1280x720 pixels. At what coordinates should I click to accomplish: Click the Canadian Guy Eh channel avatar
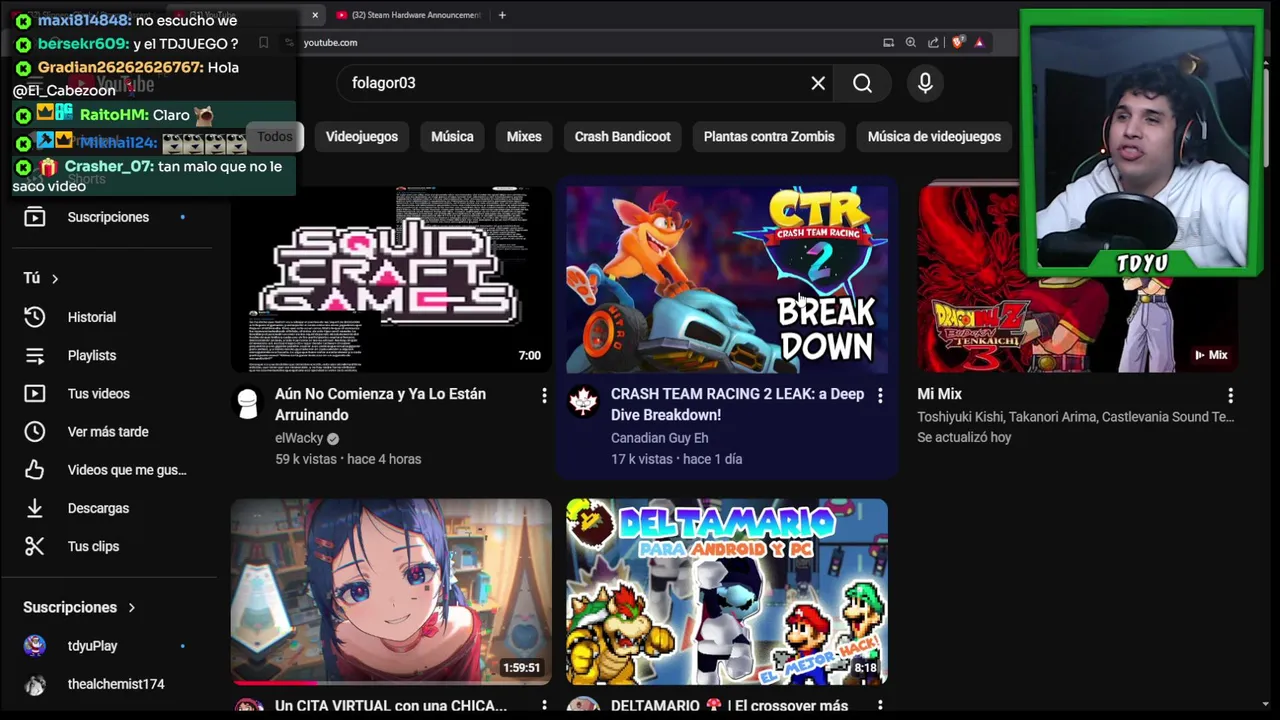[x=583, y=402]
